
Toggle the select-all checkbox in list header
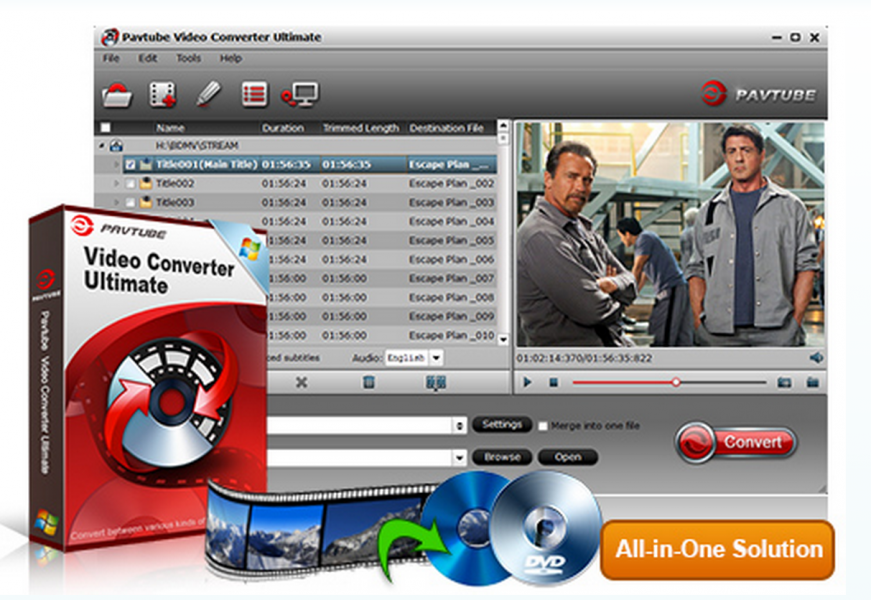point(105,128)
